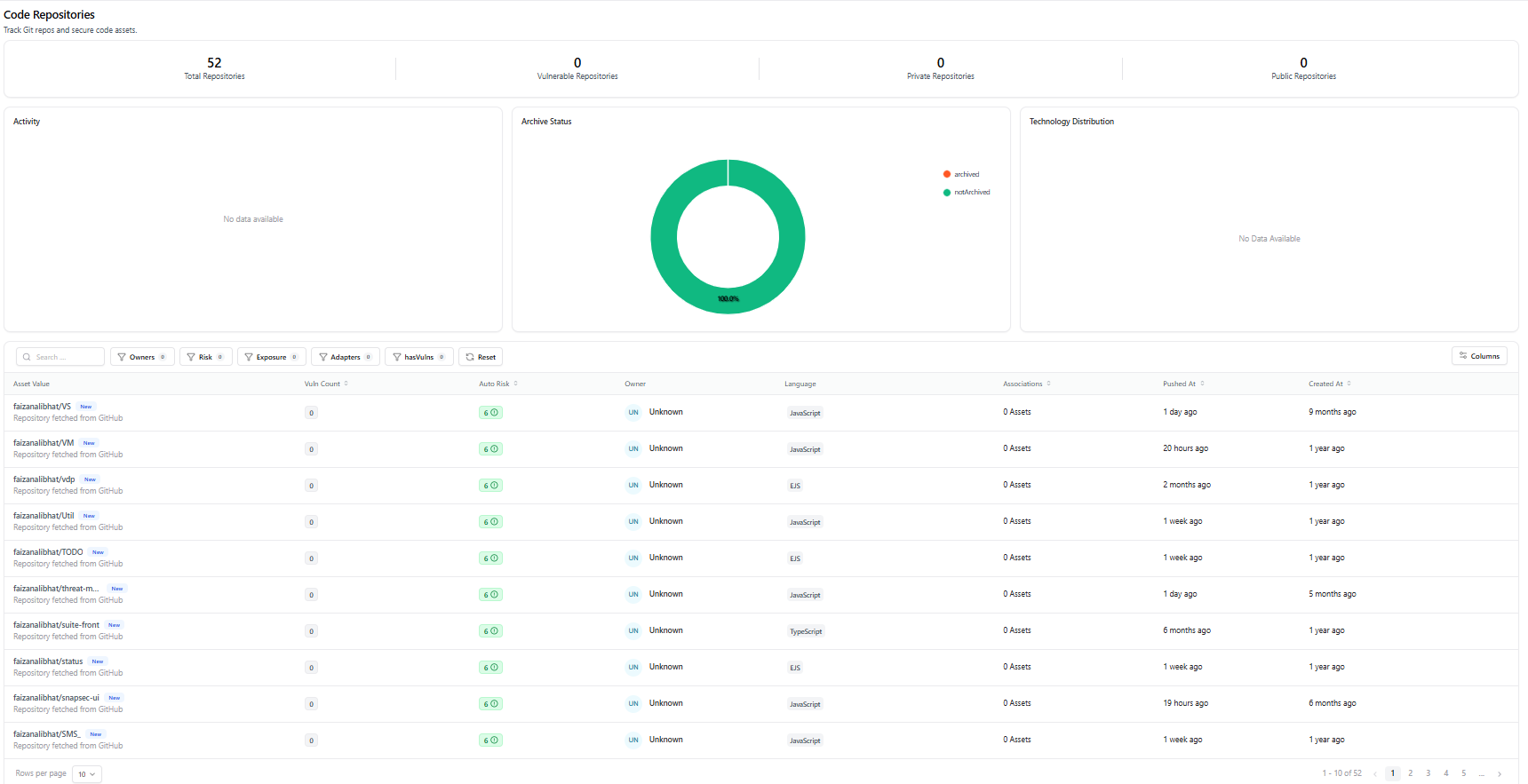Go to page 3
This screenshot has width=1528, height=784.
click(1429, 773)
